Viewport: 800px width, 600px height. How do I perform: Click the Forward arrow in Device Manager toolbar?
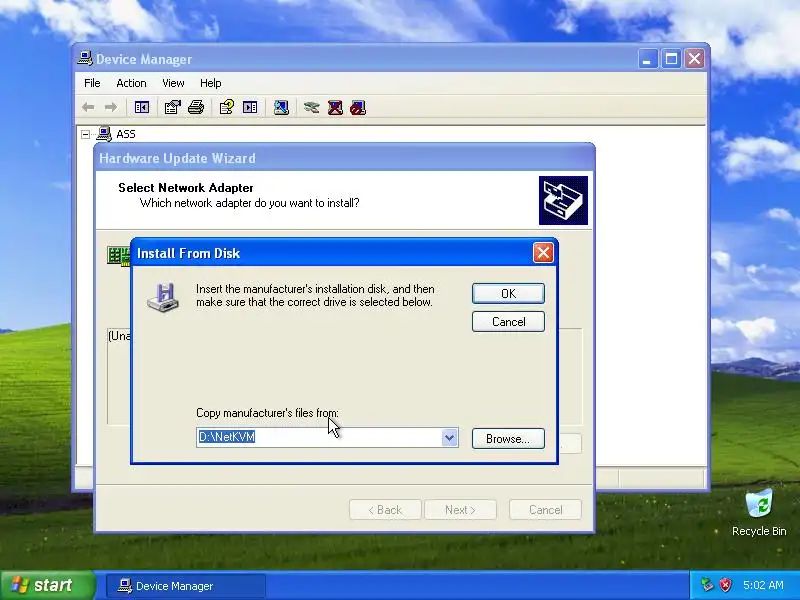[x=111, y=107]
